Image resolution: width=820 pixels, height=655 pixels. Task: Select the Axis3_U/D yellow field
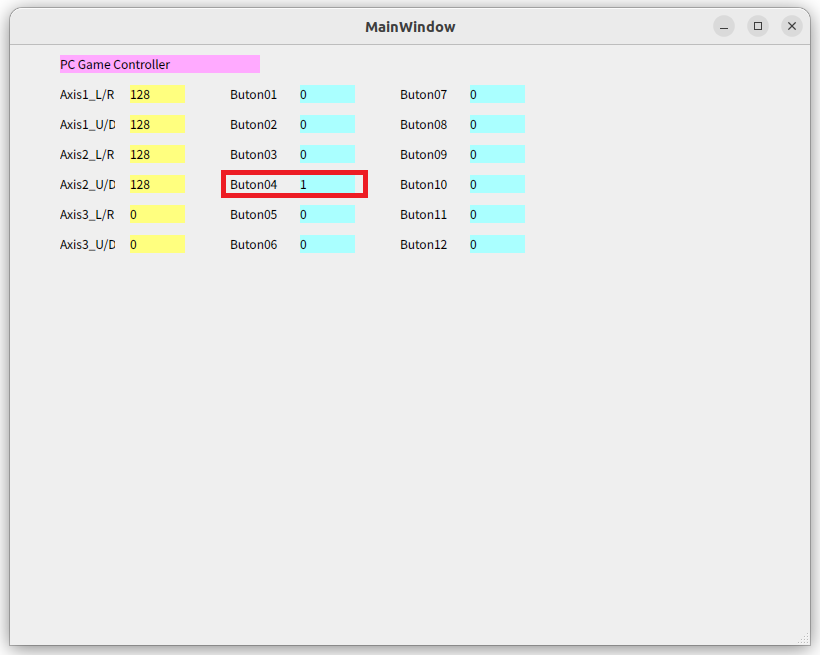155,244
